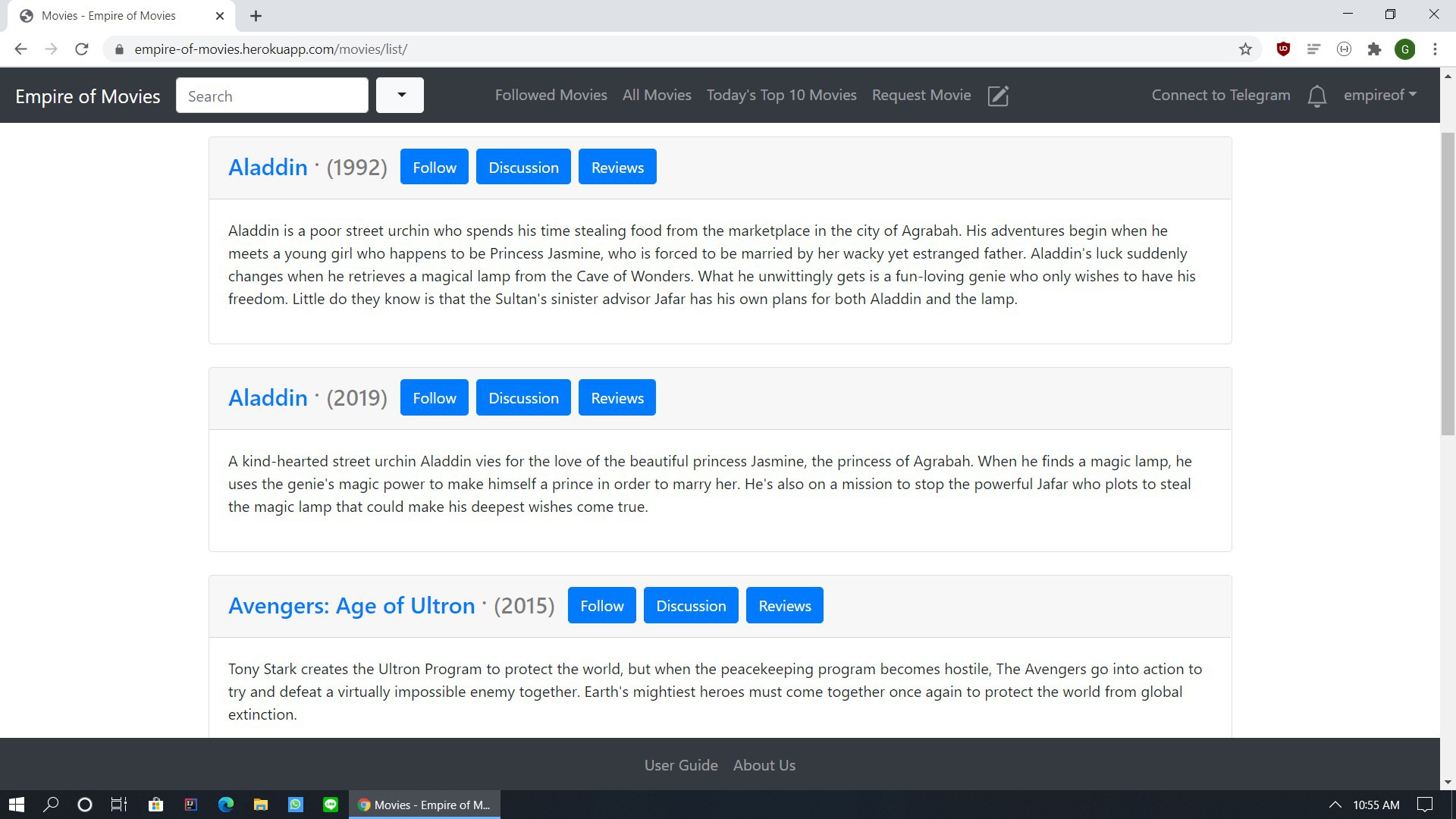Open the Chrome three-dot menu
The width and height of the screenshot is (1456, 819).
click(x=1435, y=49)
